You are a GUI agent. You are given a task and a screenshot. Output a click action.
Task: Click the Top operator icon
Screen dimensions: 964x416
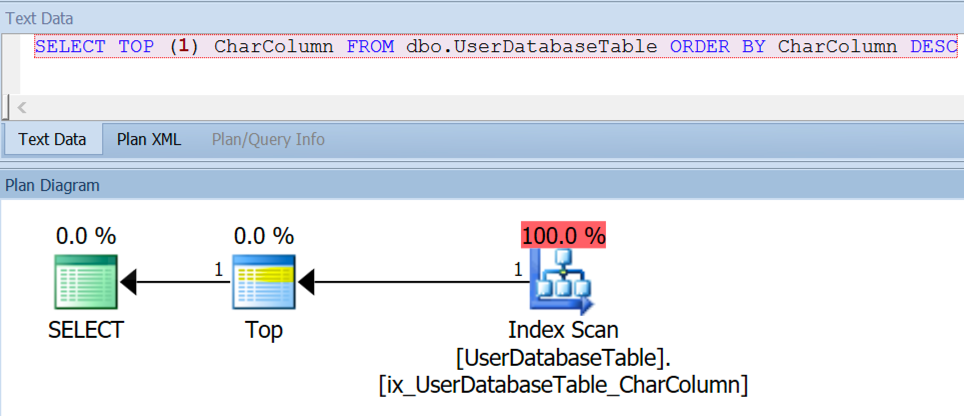[x=263, y=282]
